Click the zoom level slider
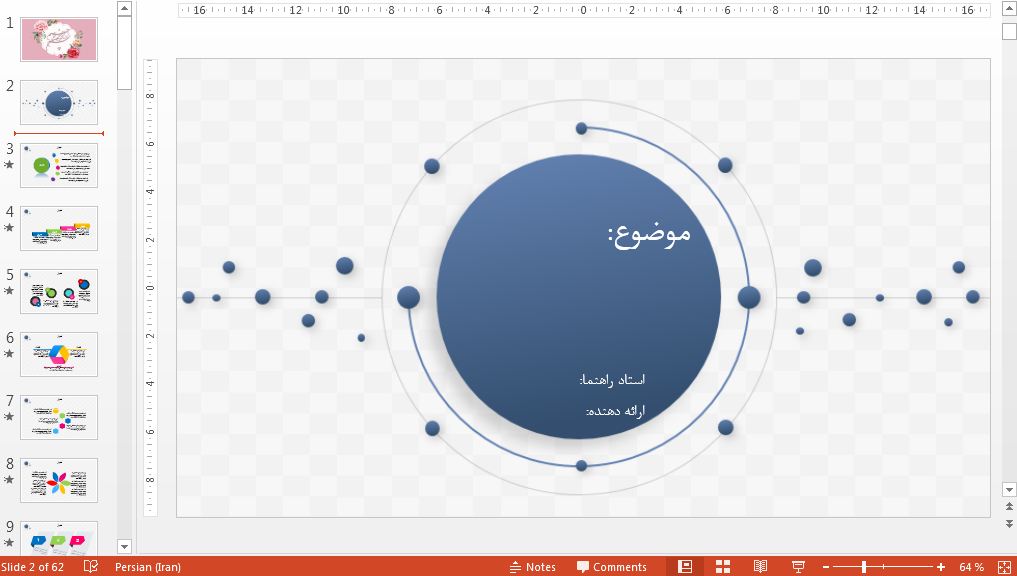 coord(865,566)
